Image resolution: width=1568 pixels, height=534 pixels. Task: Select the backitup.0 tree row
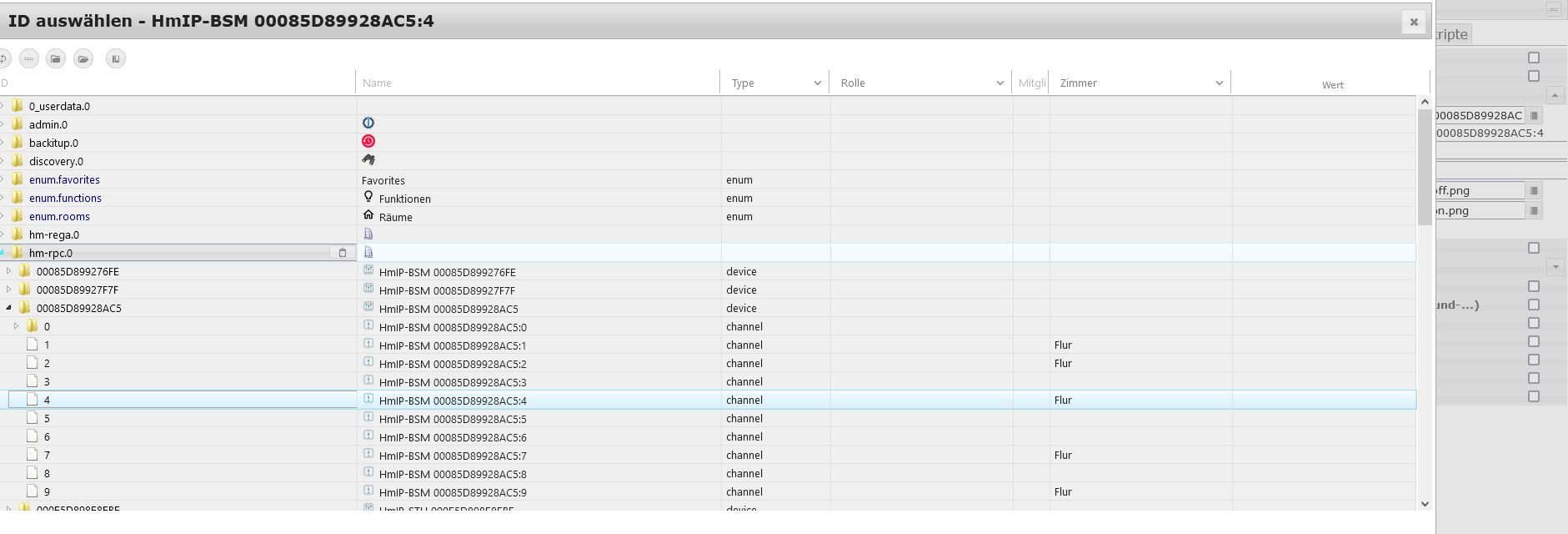click(x=708, y=143)
